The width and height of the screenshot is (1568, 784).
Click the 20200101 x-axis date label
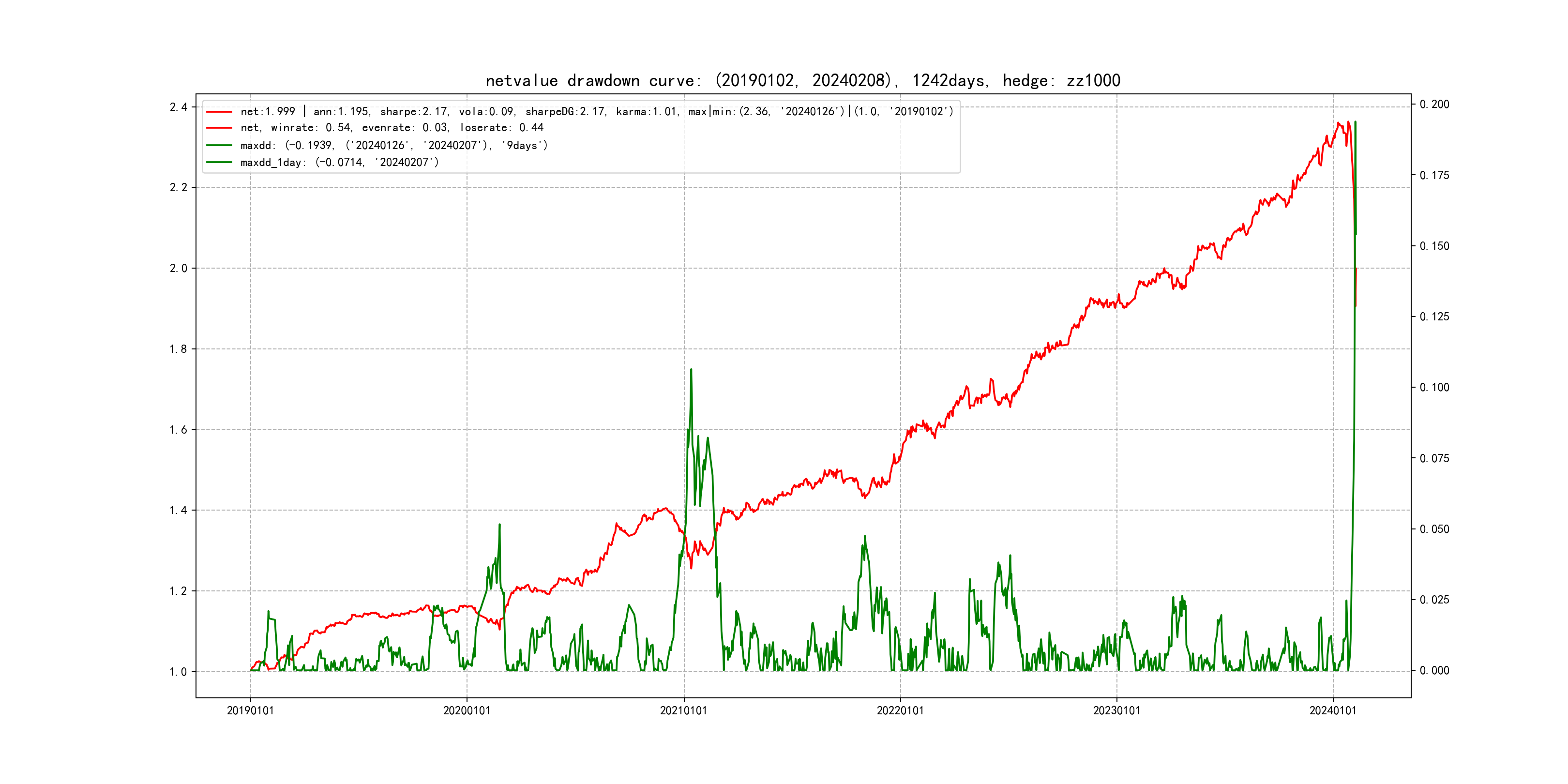[467, 711]
